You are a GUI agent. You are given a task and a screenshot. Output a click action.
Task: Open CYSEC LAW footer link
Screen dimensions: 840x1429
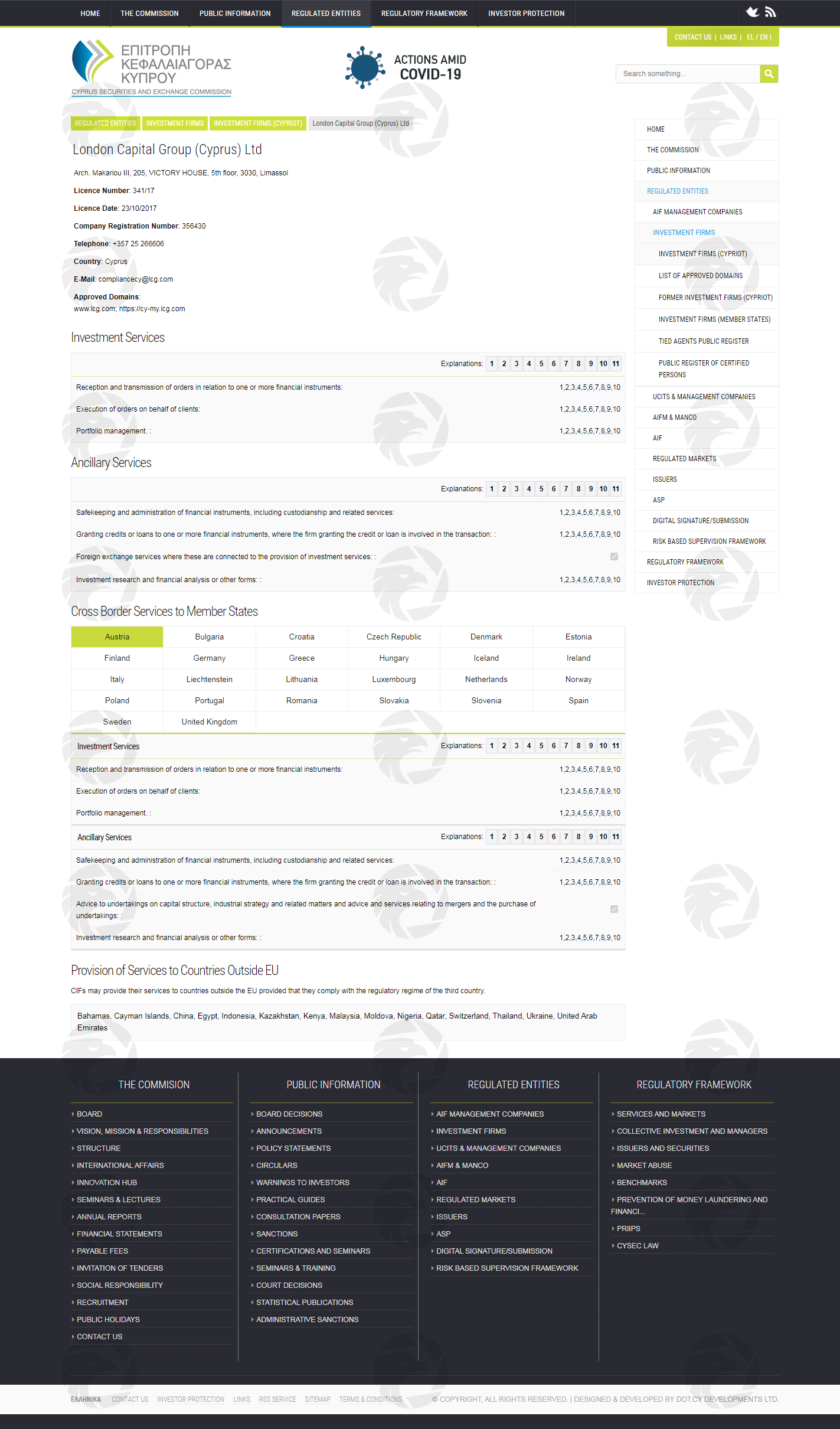[x=638, y=1245]
